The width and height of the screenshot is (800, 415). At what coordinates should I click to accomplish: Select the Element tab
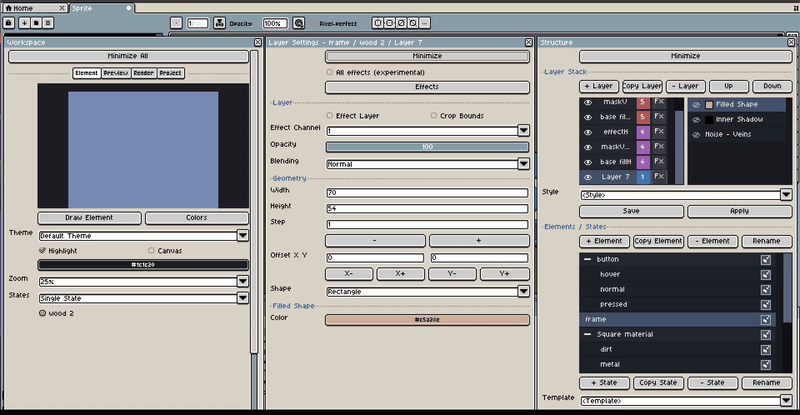click(x=86, y=73)
